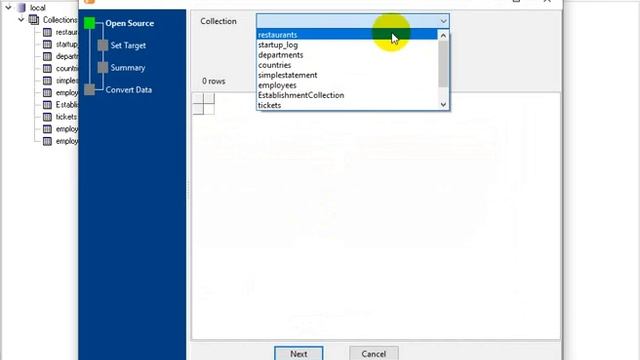Click the green Open Source step marker
Viewport: 640px width, 360px height.
pyautogui.click(x=89, y=23)
